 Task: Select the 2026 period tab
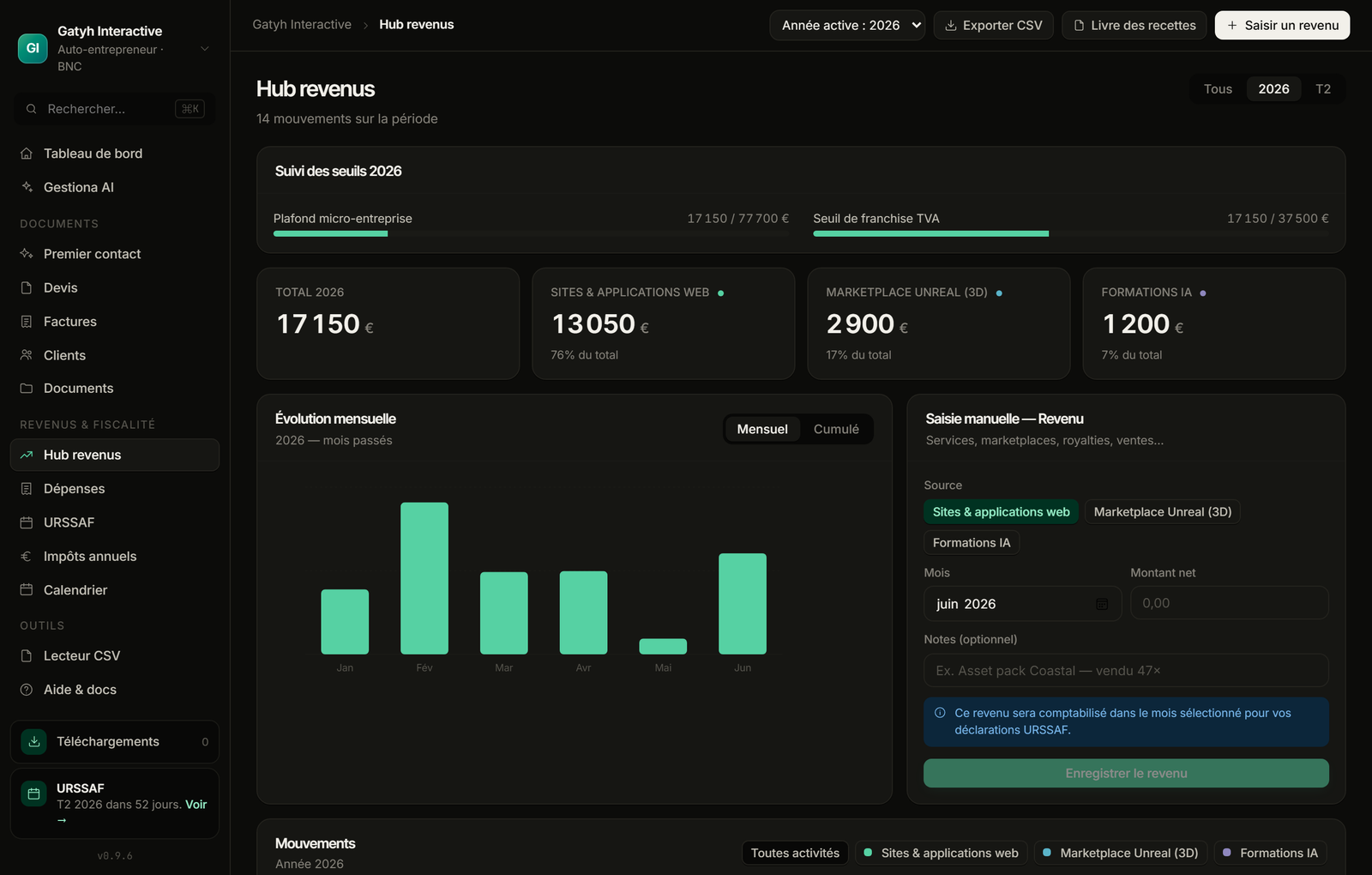coord(1273,89)
